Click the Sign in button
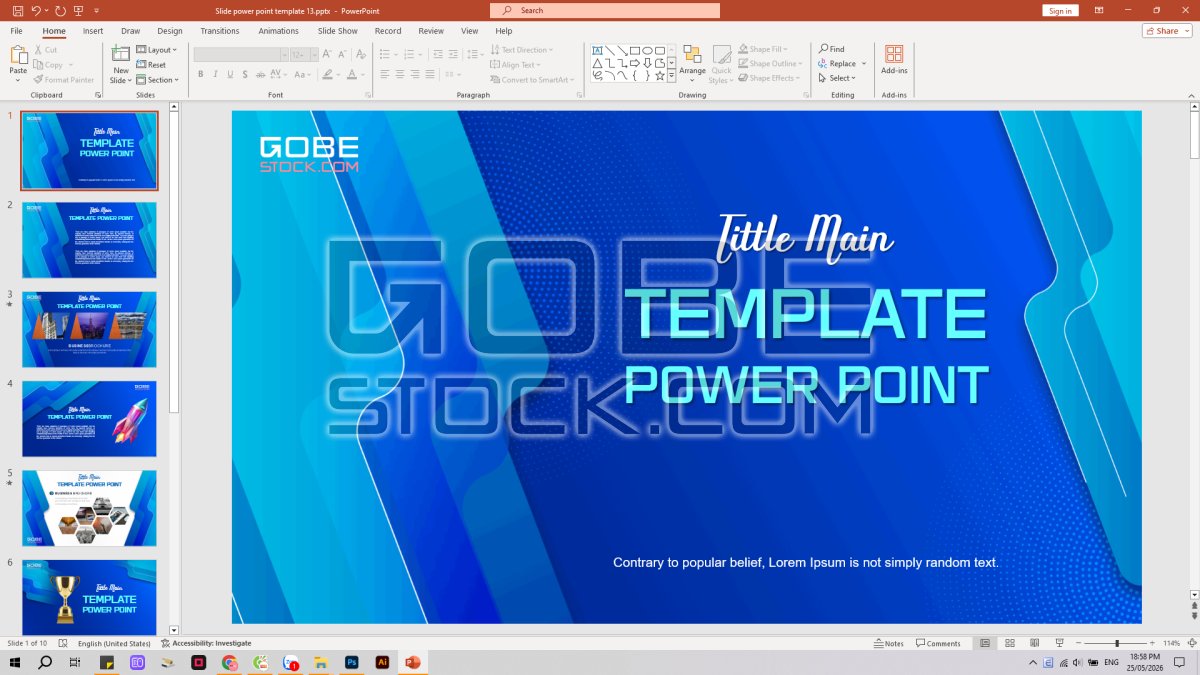Image resolution: width=1200 pixels, height=675 pixels. coord(1060,10)
